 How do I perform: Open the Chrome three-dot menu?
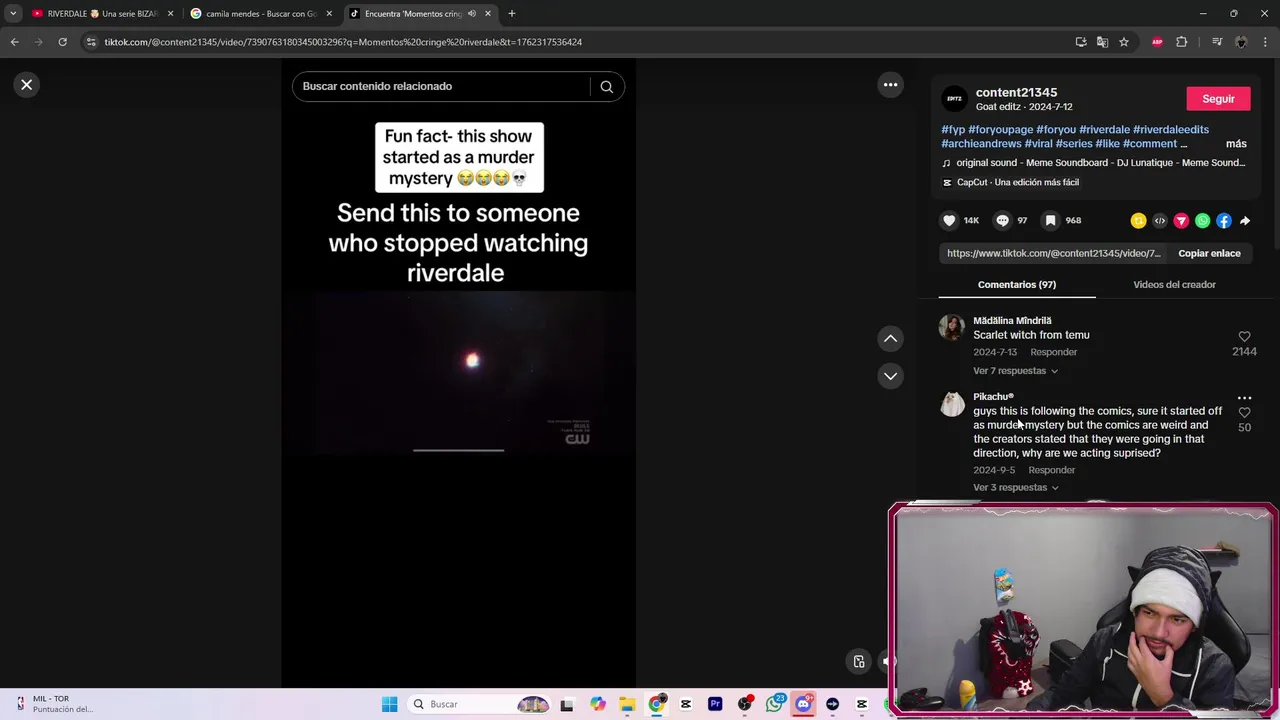pyautogui.click(x=1265, y=42)
